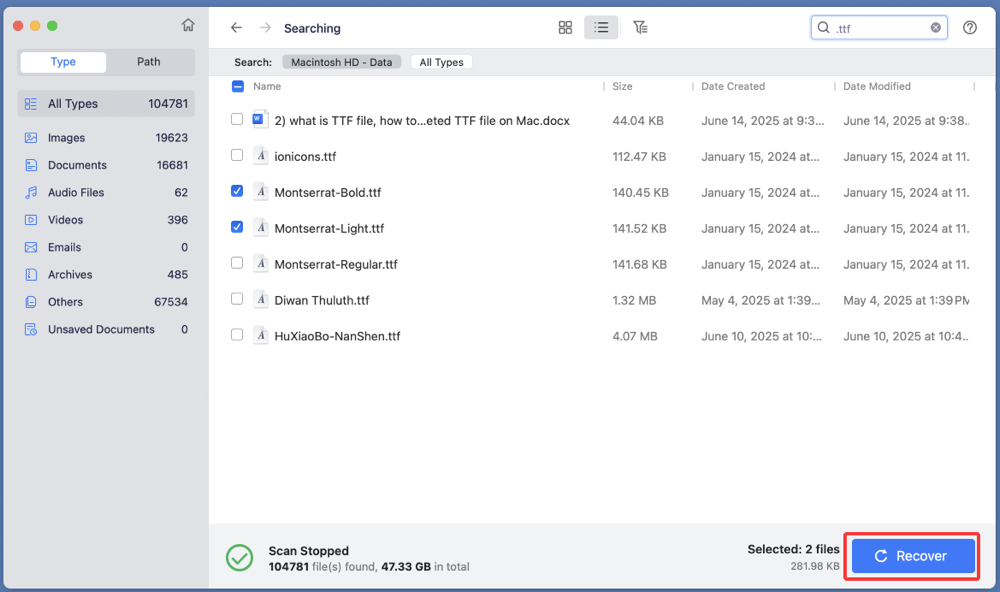Check the checkbox for Montserrat-Regular.ttf
The width and height of the screenshot is (1000, 592).
tap(236, 263)
